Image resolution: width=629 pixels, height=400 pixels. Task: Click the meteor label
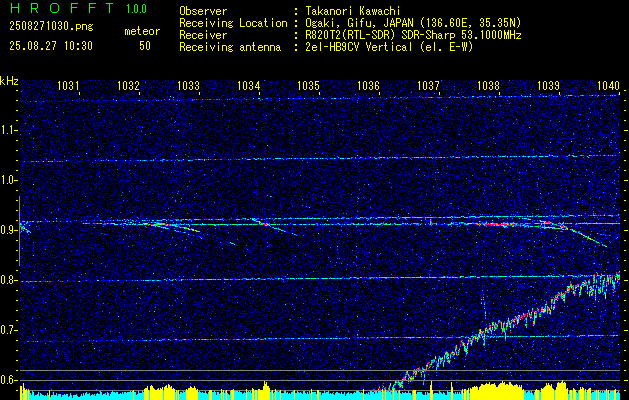coord(142,31)
